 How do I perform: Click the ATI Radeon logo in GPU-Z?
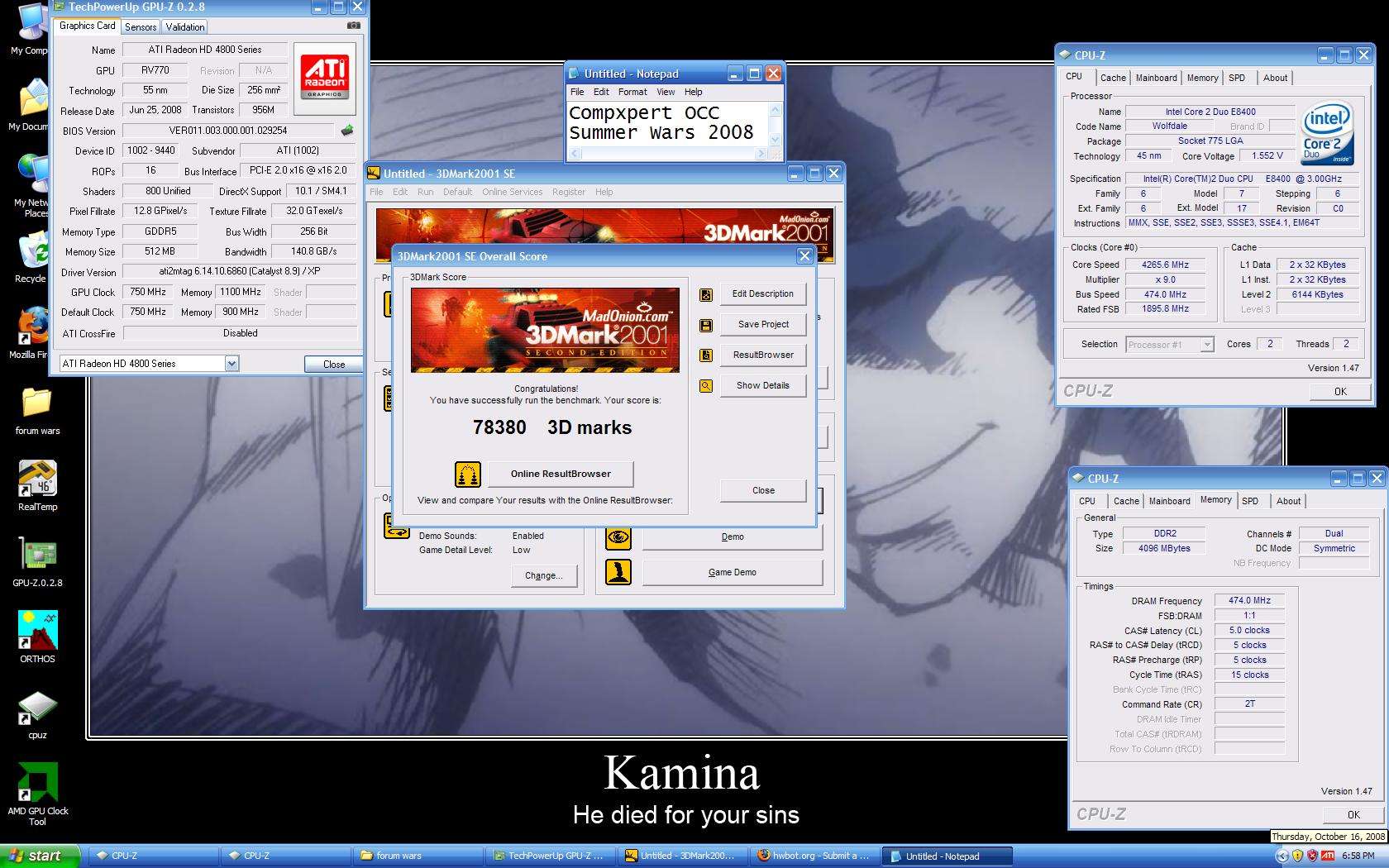324,77
